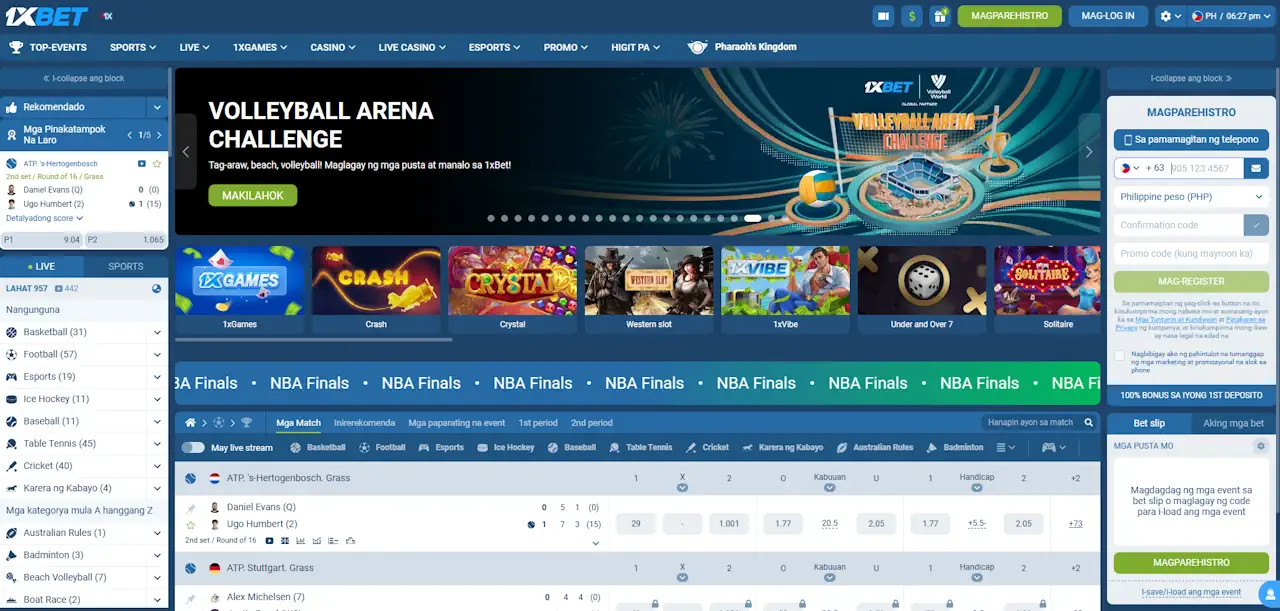Select the Inirerekomenda tab
Image resolution: width=1280 pixels, height=611 pixels.
click(x=365, y=423)
